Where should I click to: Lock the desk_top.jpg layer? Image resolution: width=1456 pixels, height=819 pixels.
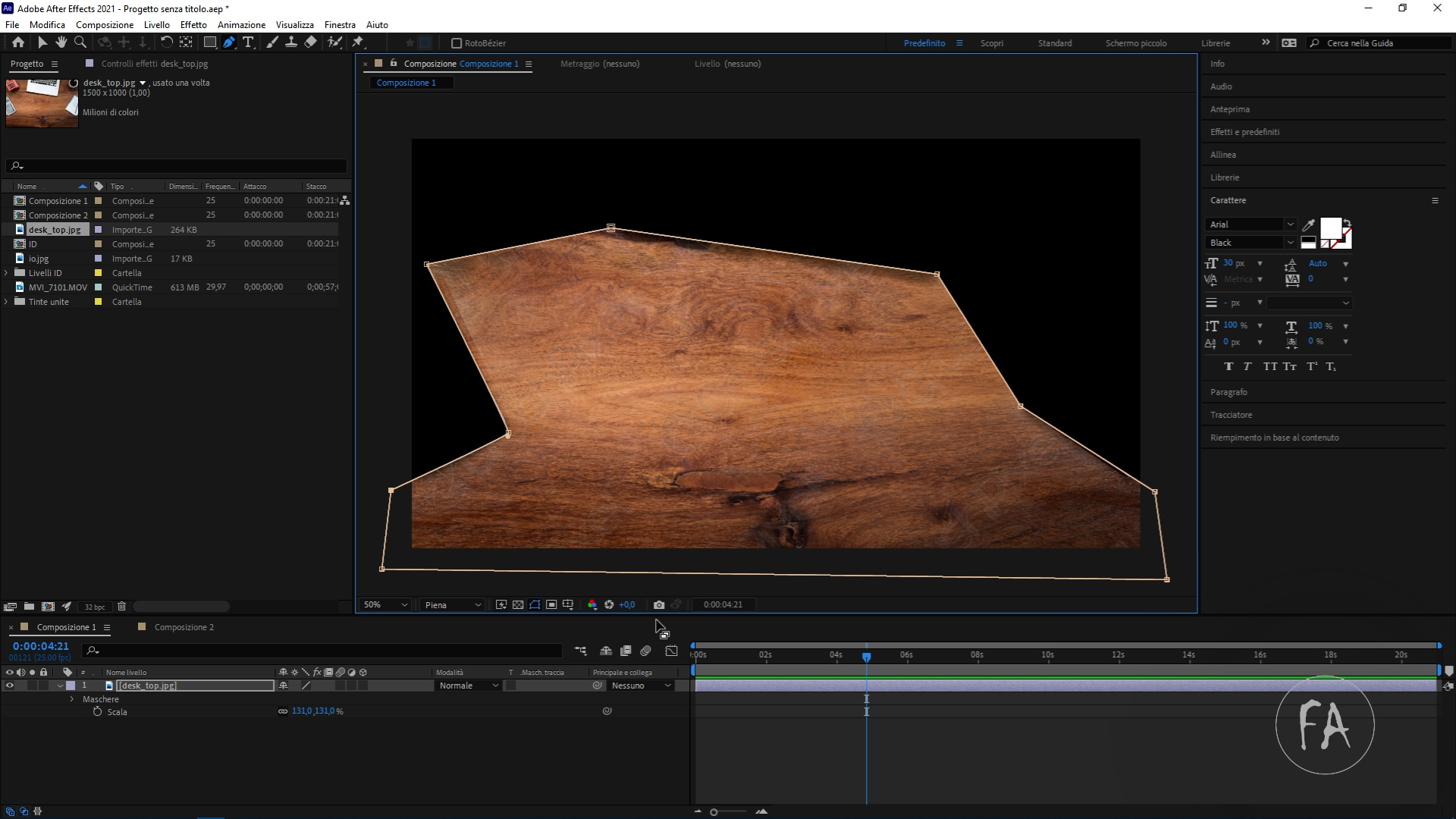[43, 685]
